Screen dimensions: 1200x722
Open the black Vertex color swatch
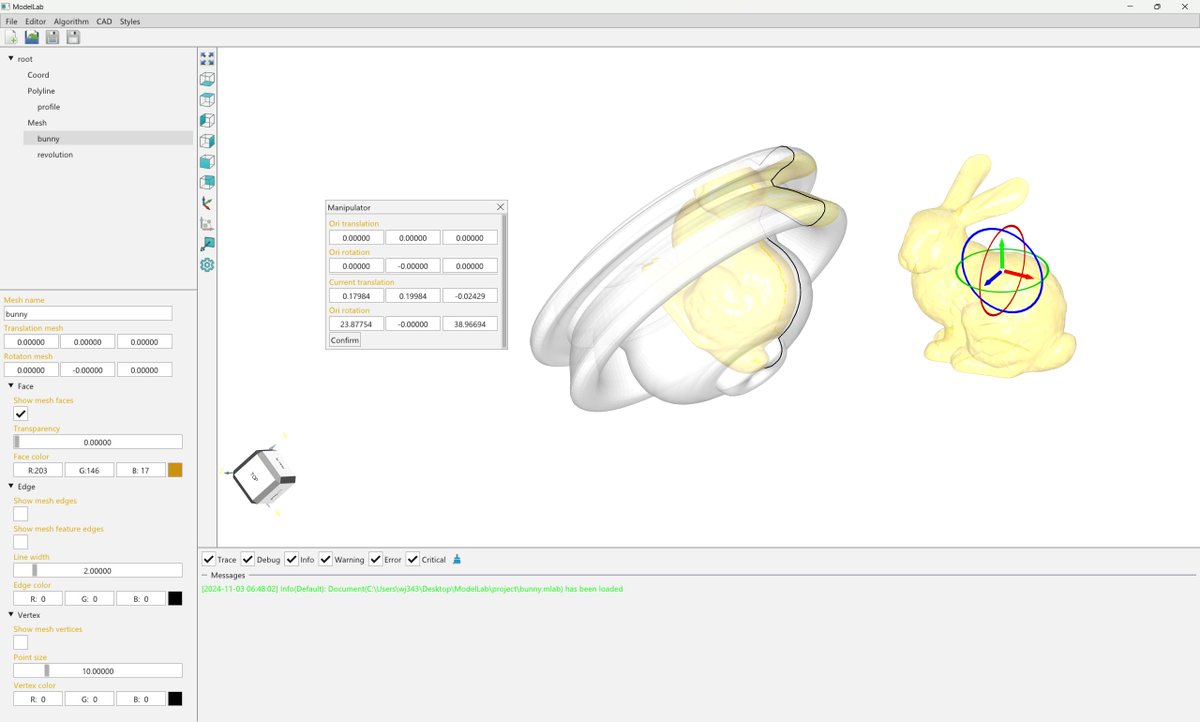point(175,698)
